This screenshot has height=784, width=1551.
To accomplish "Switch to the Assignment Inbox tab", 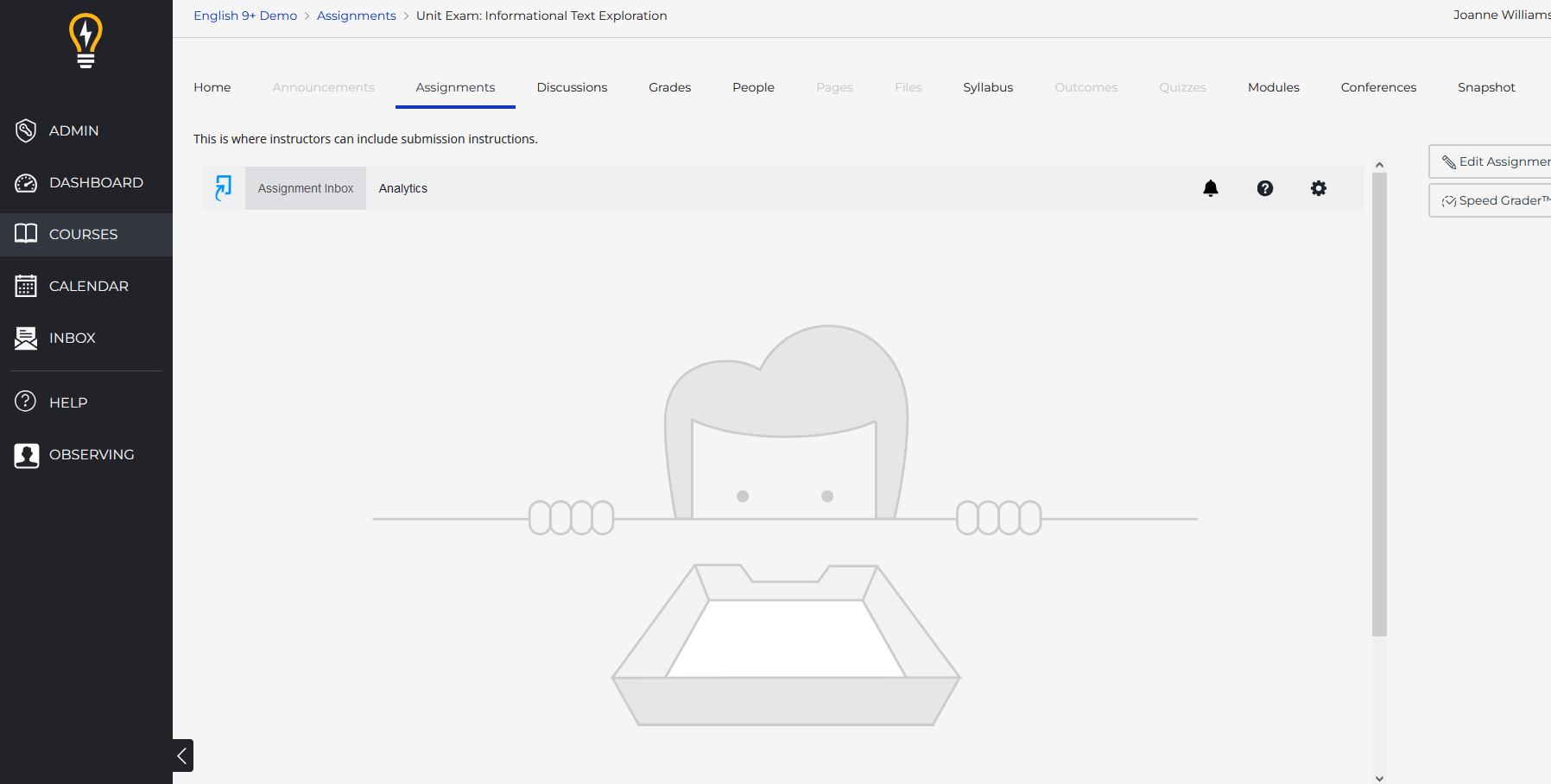I will click(x=306, y=188).
